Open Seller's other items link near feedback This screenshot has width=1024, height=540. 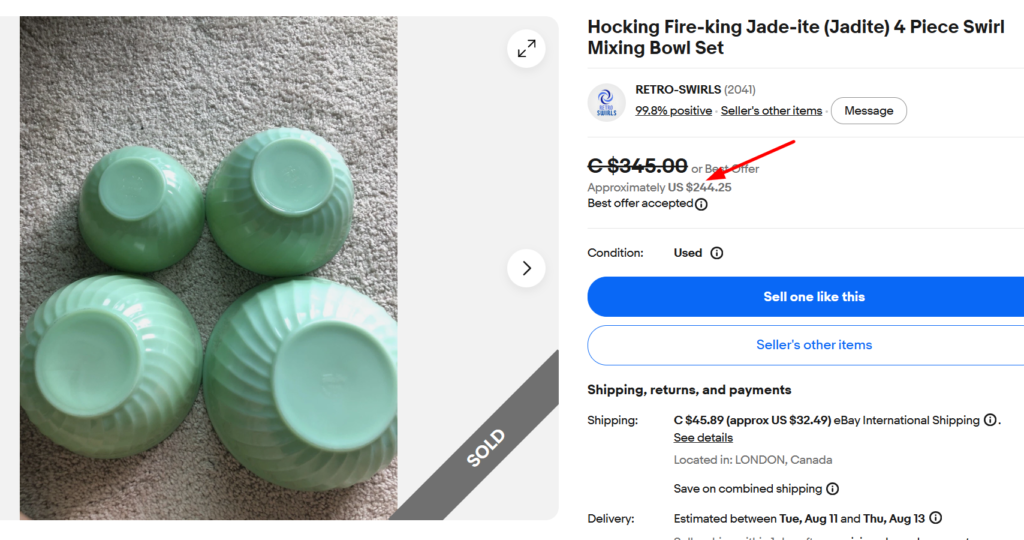(x=771, y=111)
